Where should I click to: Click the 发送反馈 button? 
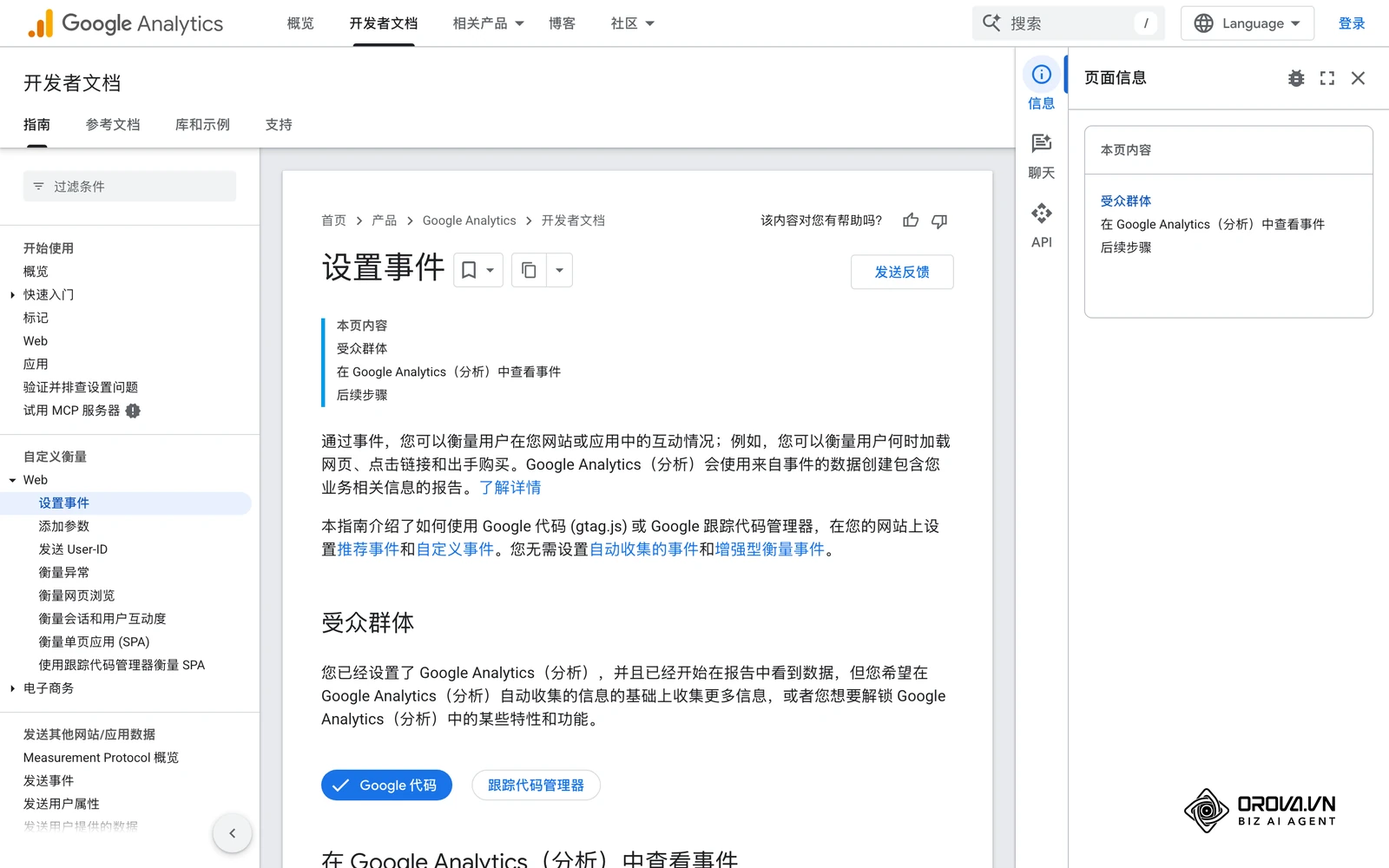point(902,272)
